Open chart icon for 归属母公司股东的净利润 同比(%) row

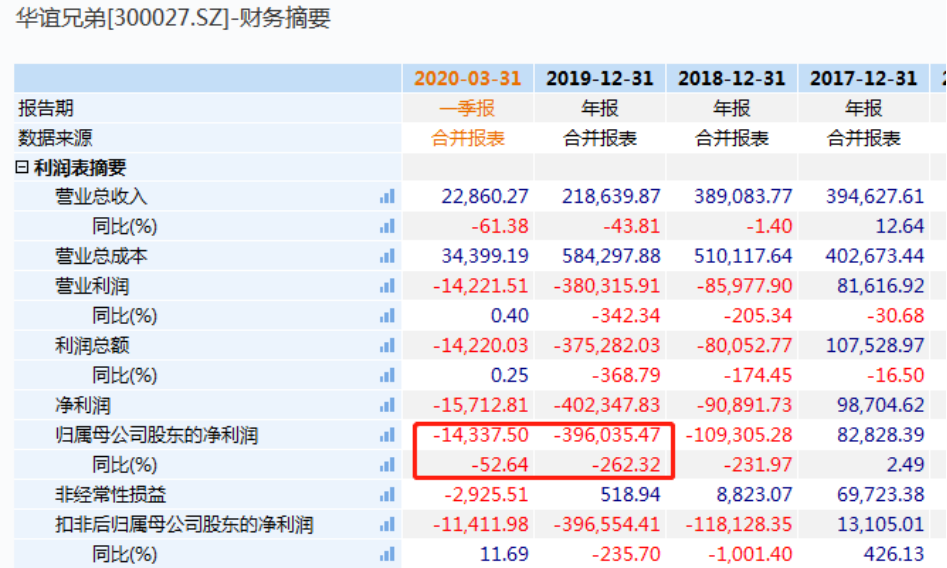(x=387, y=465)
